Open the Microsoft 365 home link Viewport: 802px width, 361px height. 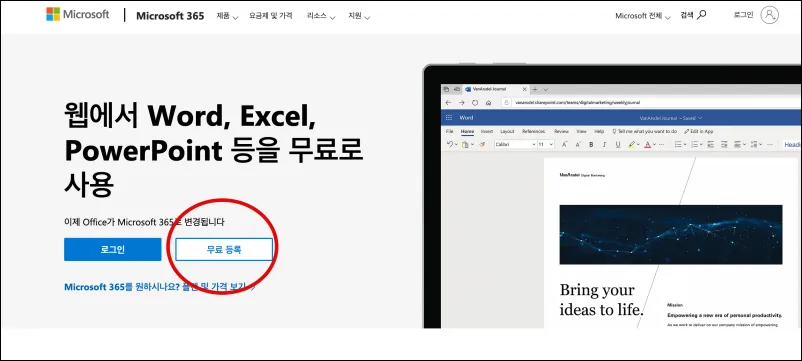(x=170, y=16)
